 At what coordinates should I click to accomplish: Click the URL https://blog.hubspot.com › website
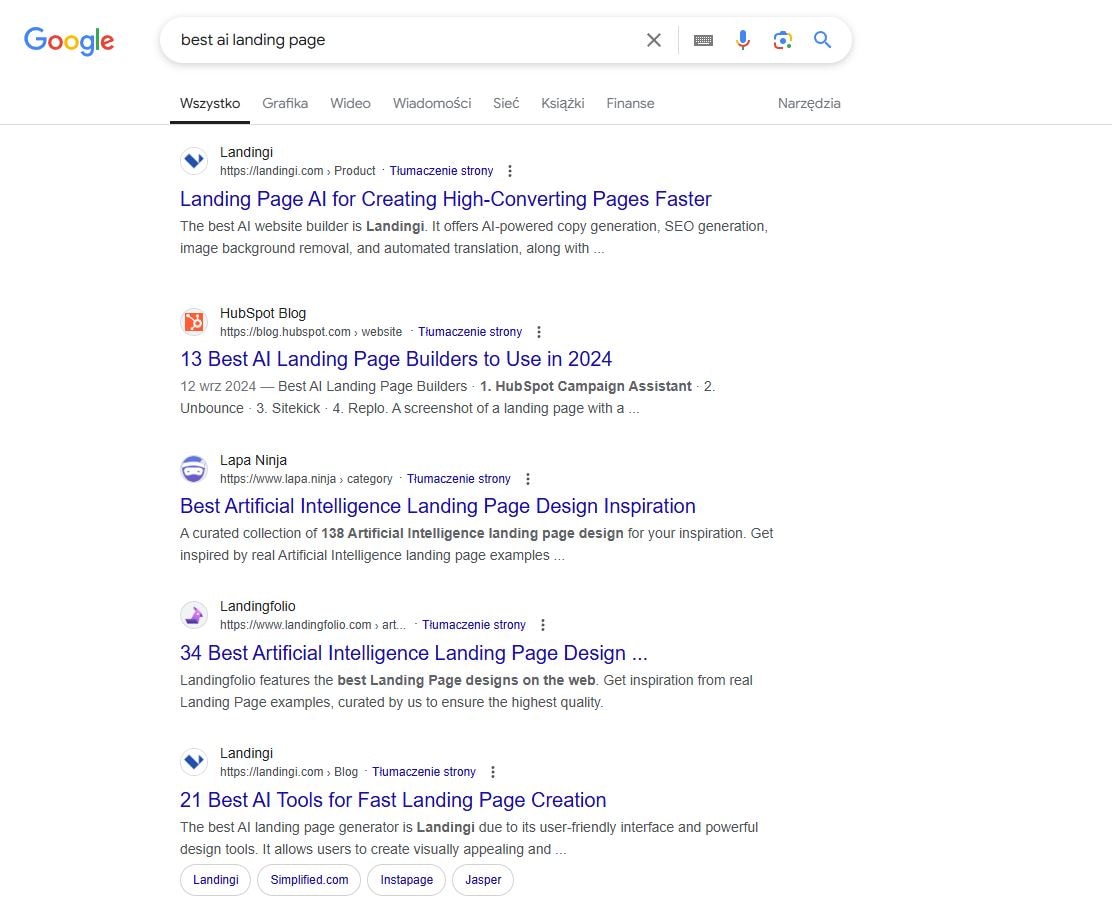coord(311,332)
